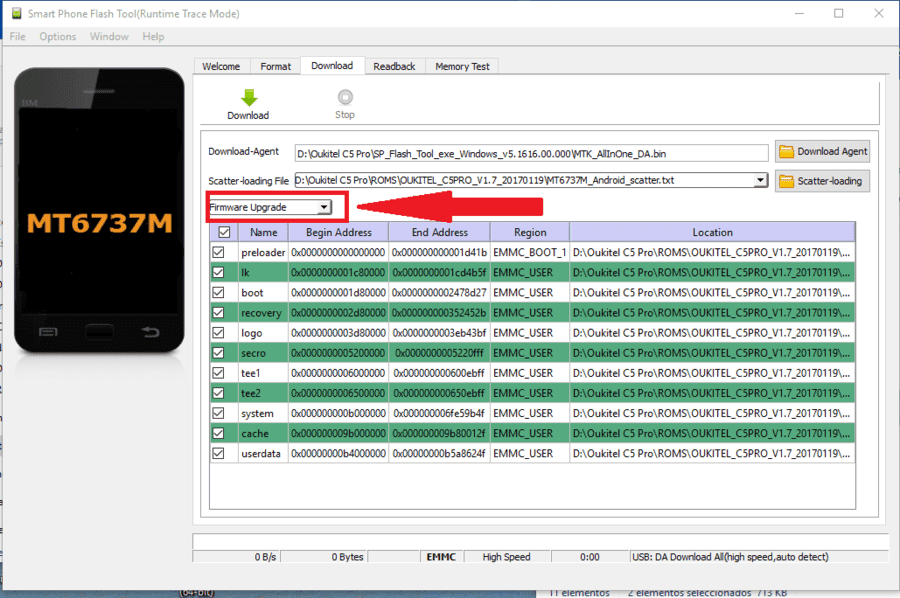Switch to the Welcome tab

point(221,67)
